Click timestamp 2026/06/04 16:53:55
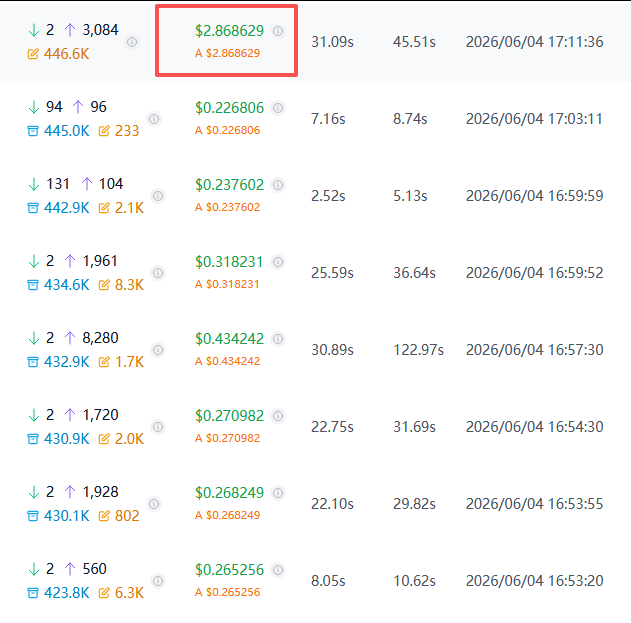631x623 pixels. pos(534,504)
